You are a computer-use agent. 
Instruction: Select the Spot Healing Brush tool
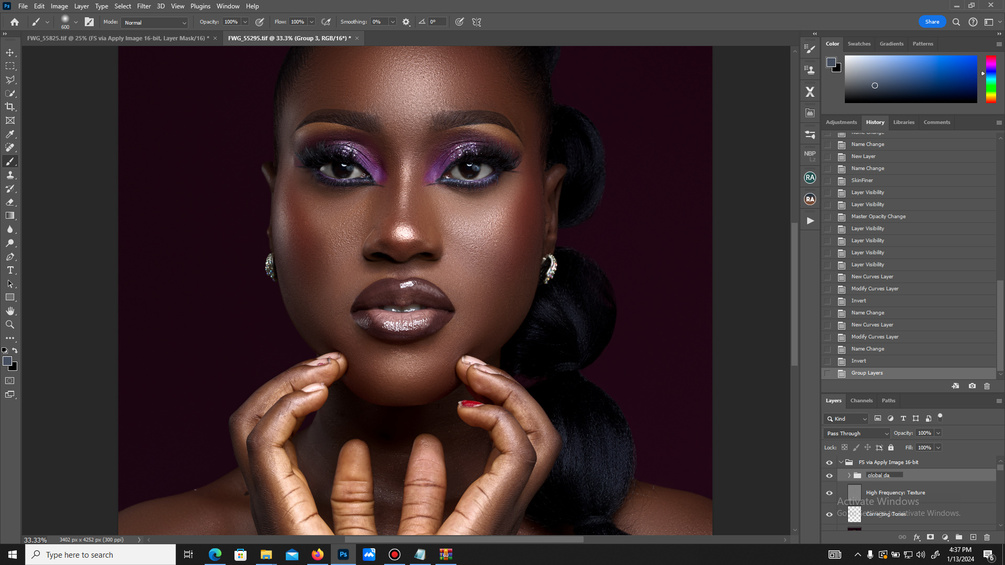[x=10, y=148]
